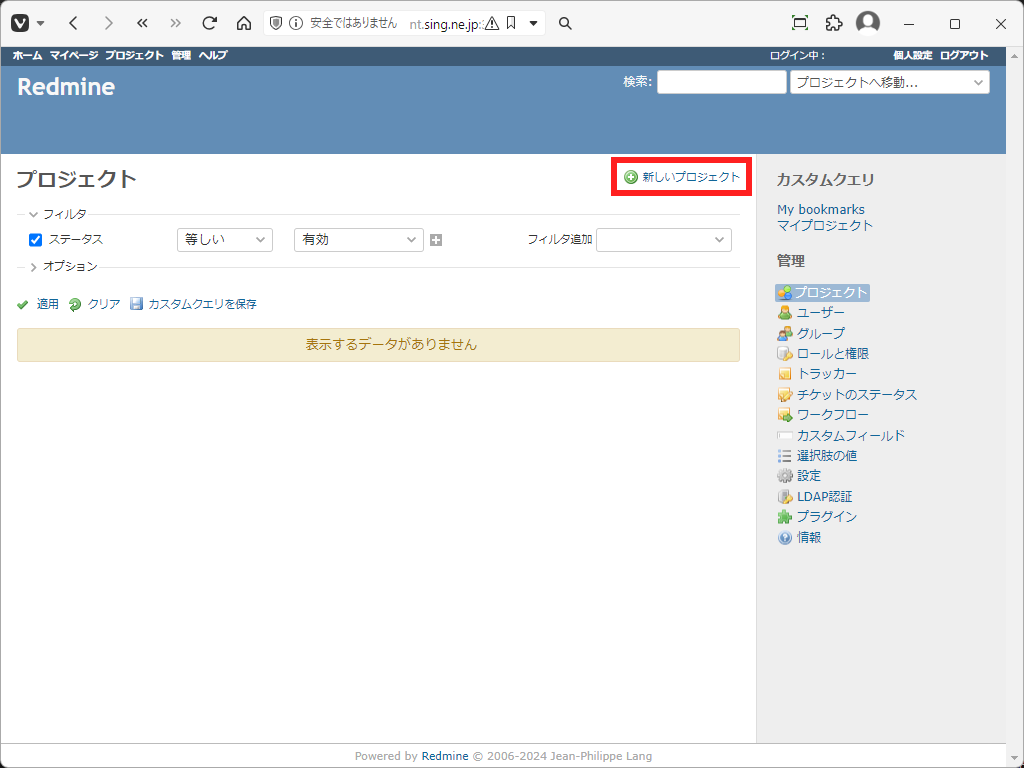Click the browser forward arrow
Image resolution: width=1024 pixels, height=768 pixels.
tap(108, 24)
